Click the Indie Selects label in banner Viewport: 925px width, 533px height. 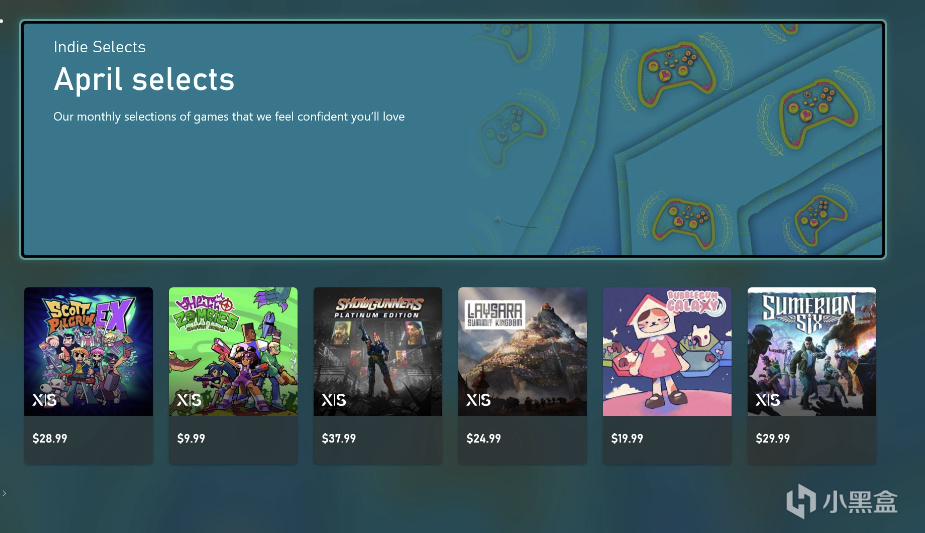pyautogui.click(x=99, y=47)
